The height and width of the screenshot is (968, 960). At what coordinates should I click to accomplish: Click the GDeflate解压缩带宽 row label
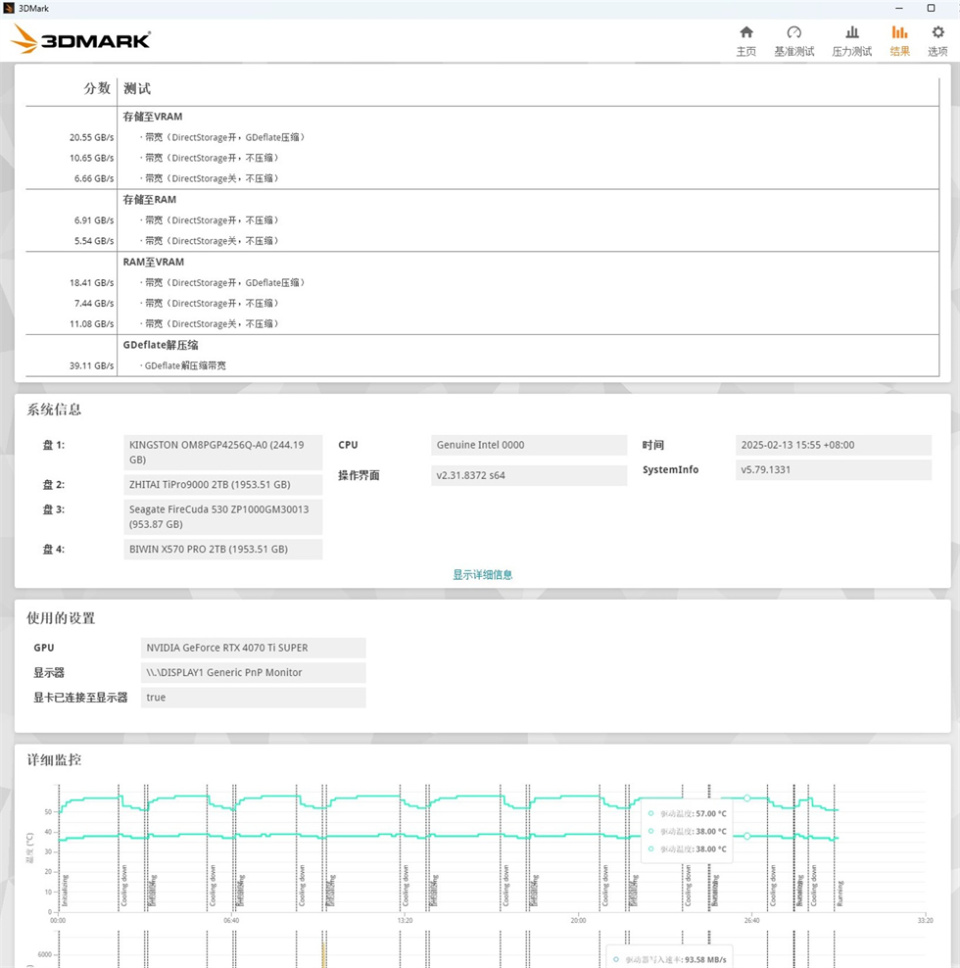[184, 365]
